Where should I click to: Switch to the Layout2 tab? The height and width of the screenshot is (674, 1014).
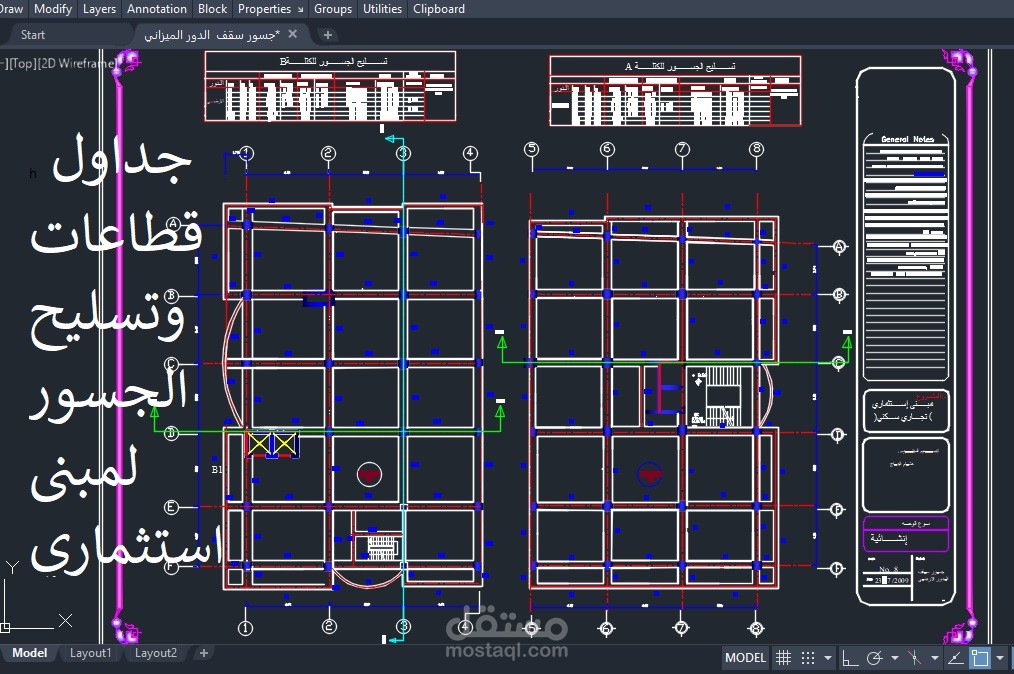[x=155, y=653]
